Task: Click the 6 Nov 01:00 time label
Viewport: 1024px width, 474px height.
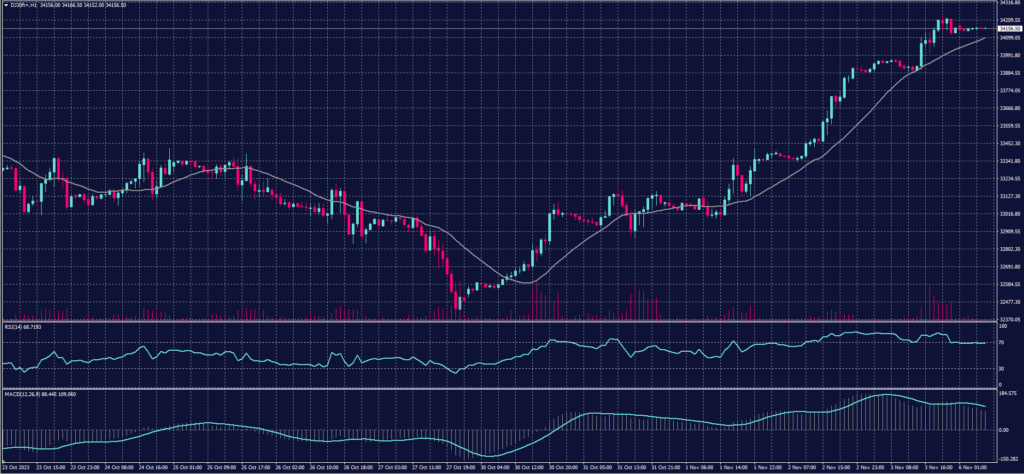Action: (x=972, y=467)
